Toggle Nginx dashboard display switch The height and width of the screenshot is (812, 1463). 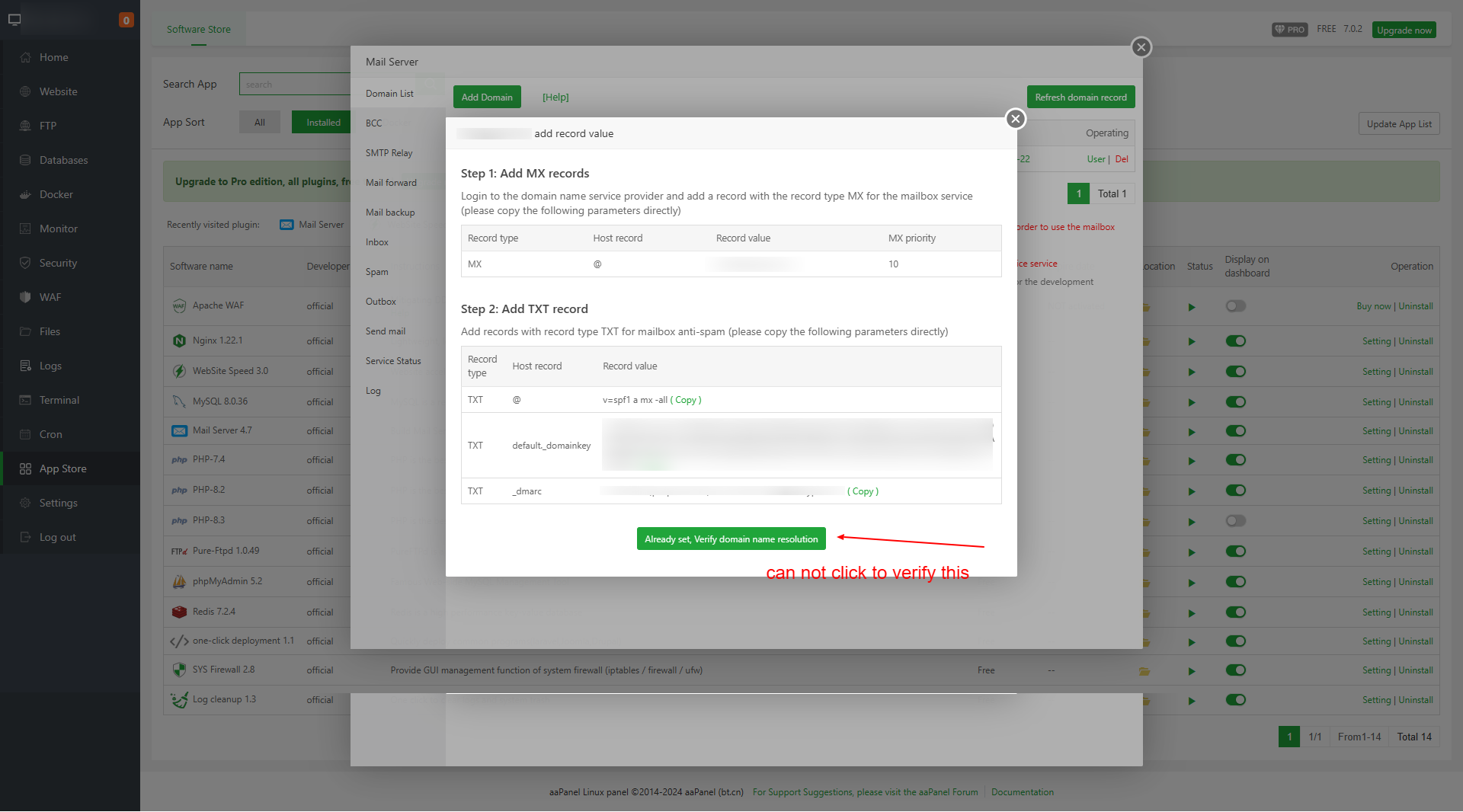[x=1235, y=341]
